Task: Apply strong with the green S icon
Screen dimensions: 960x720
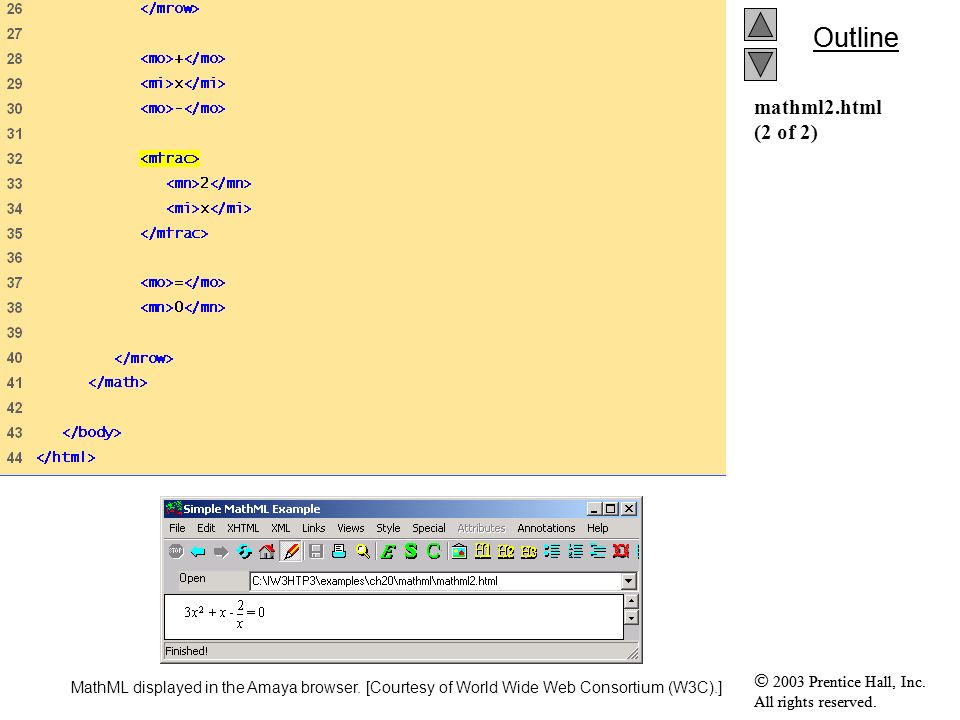Action: click(x=411, y=552)
